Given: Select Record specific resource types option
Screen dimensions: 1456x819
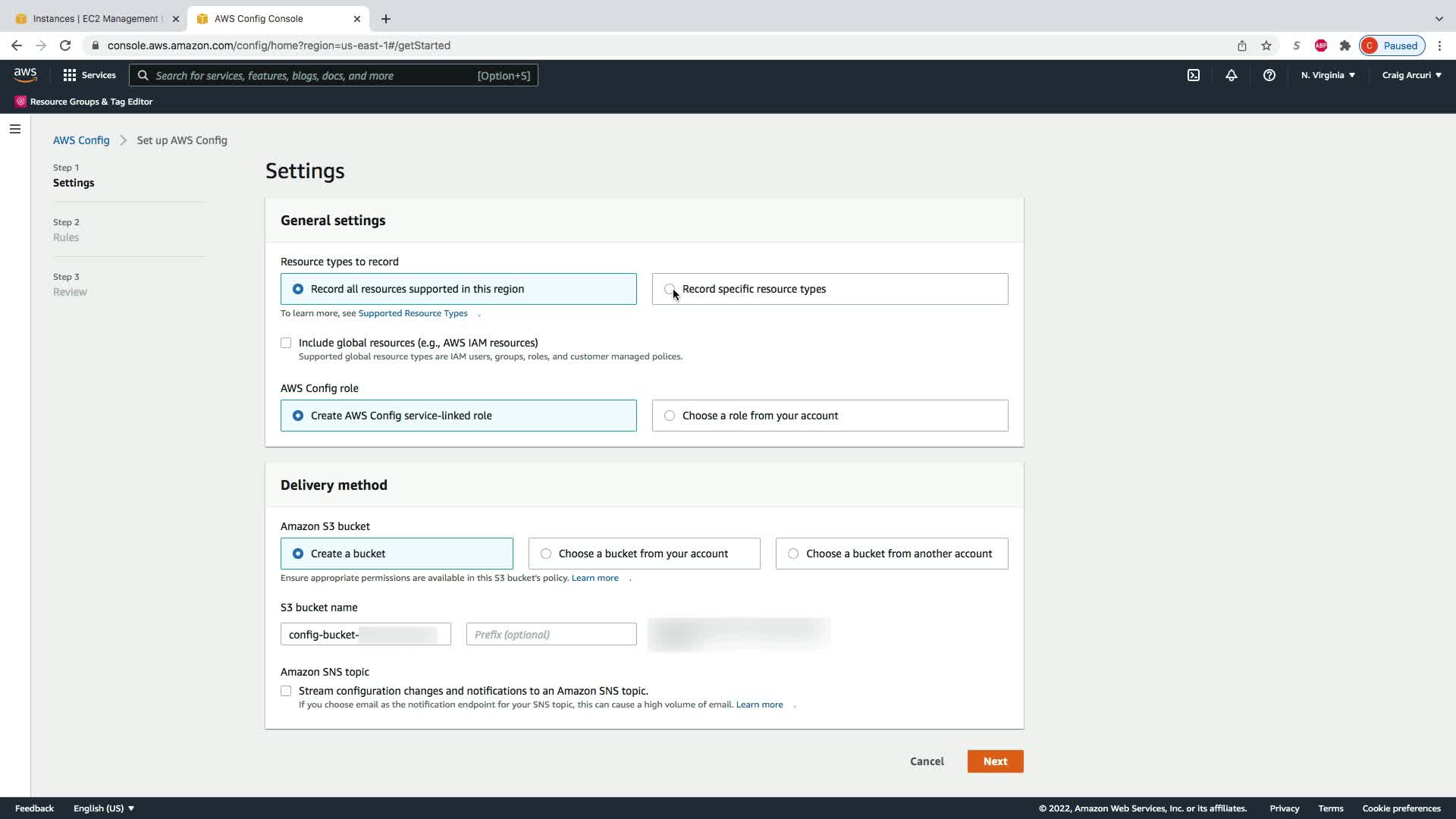Looking at the screenshot, I should [670, 289].
